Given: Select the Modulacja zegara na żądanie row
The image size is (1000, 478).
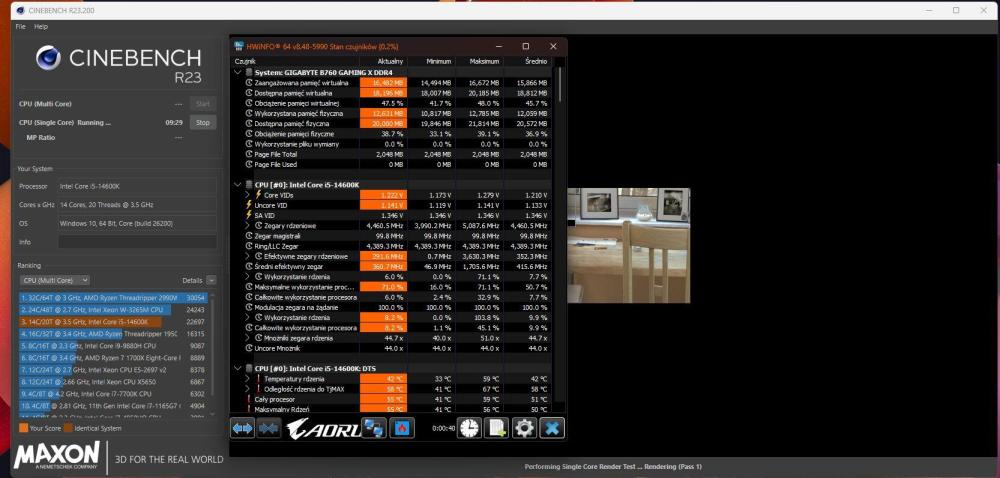Looking at the screenshot, I should (x=392, y=307).
